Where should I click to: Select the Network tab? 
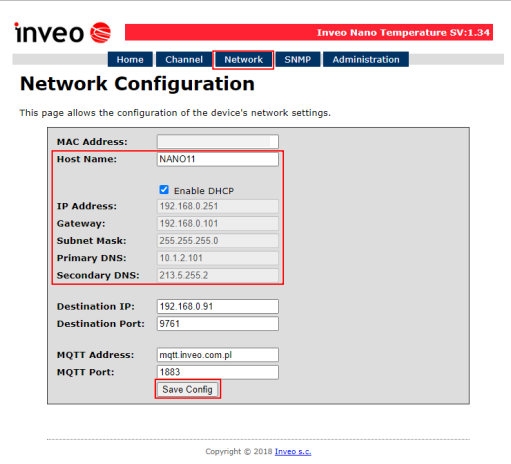coord(243,59)
